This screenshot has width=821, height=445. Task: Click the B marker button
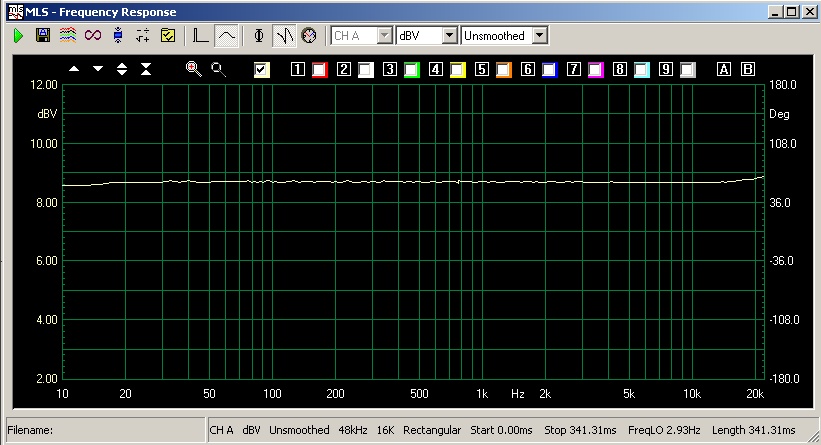747,70
